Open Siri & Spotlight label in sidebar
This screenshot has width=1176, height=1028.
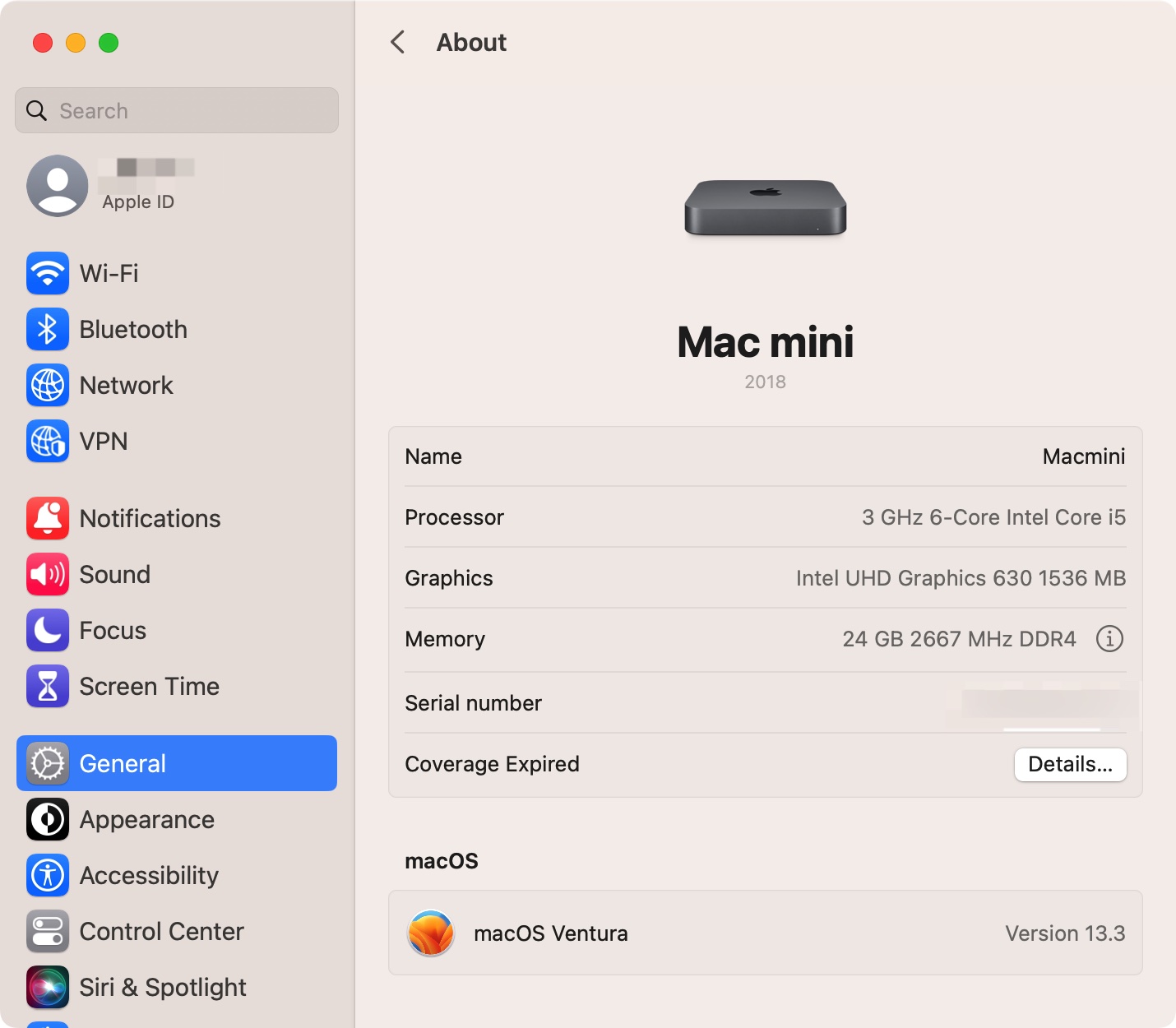coord(163,987)
